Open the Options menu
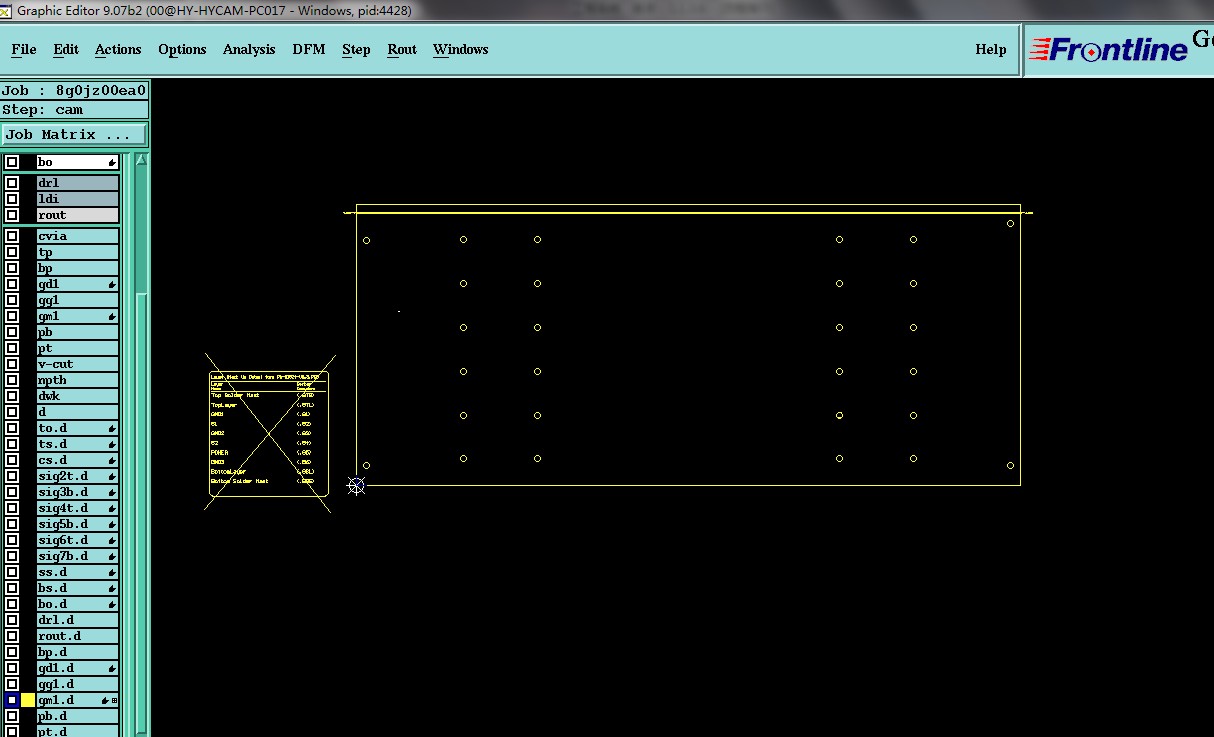Screen dimensions: 1214x737 (x=182, y=49)
